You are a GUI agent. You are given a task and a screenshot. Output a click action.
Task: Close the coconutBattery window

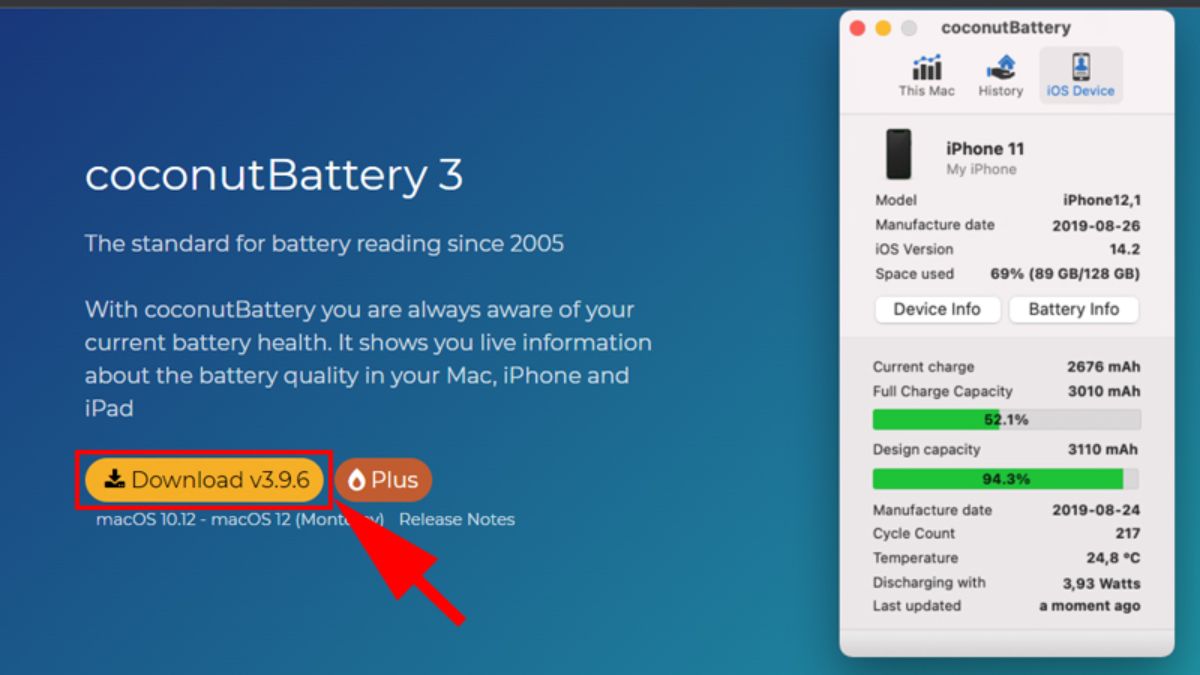(x=857, y=28)
